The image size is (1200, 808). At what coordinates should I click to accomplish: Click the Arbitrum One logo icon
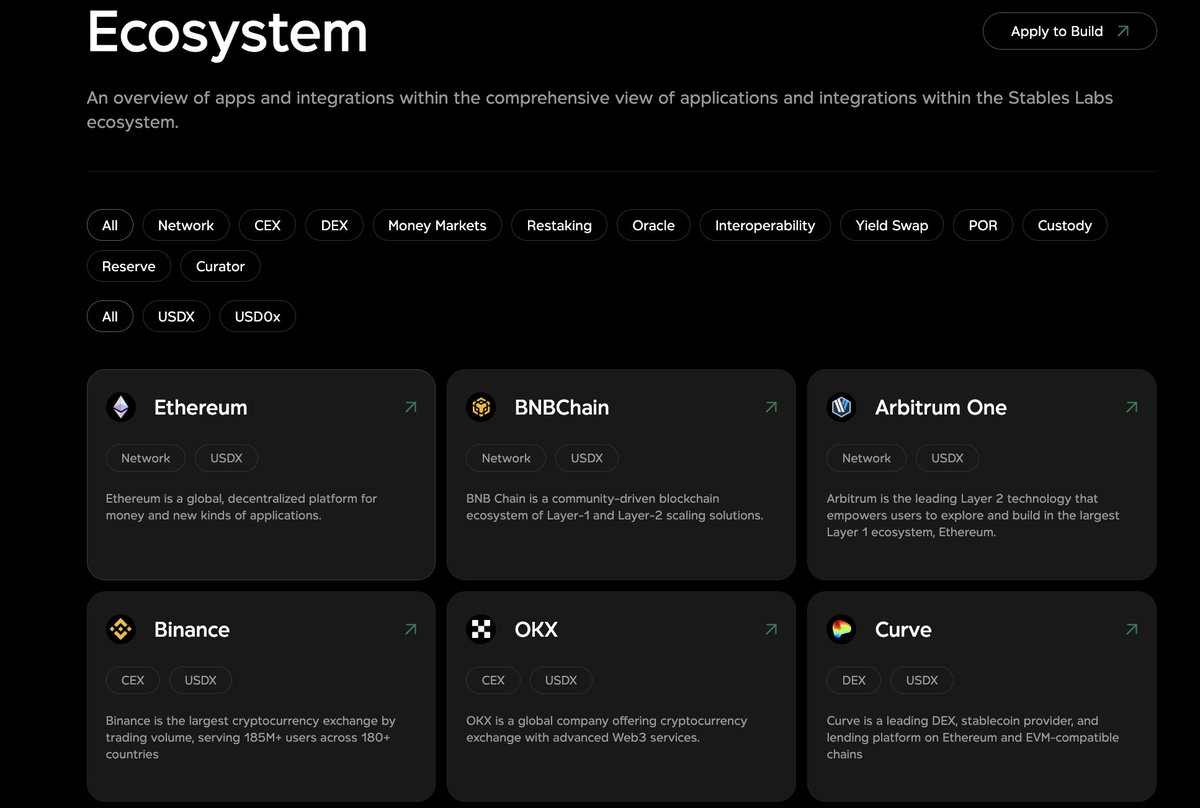[842, 407]
